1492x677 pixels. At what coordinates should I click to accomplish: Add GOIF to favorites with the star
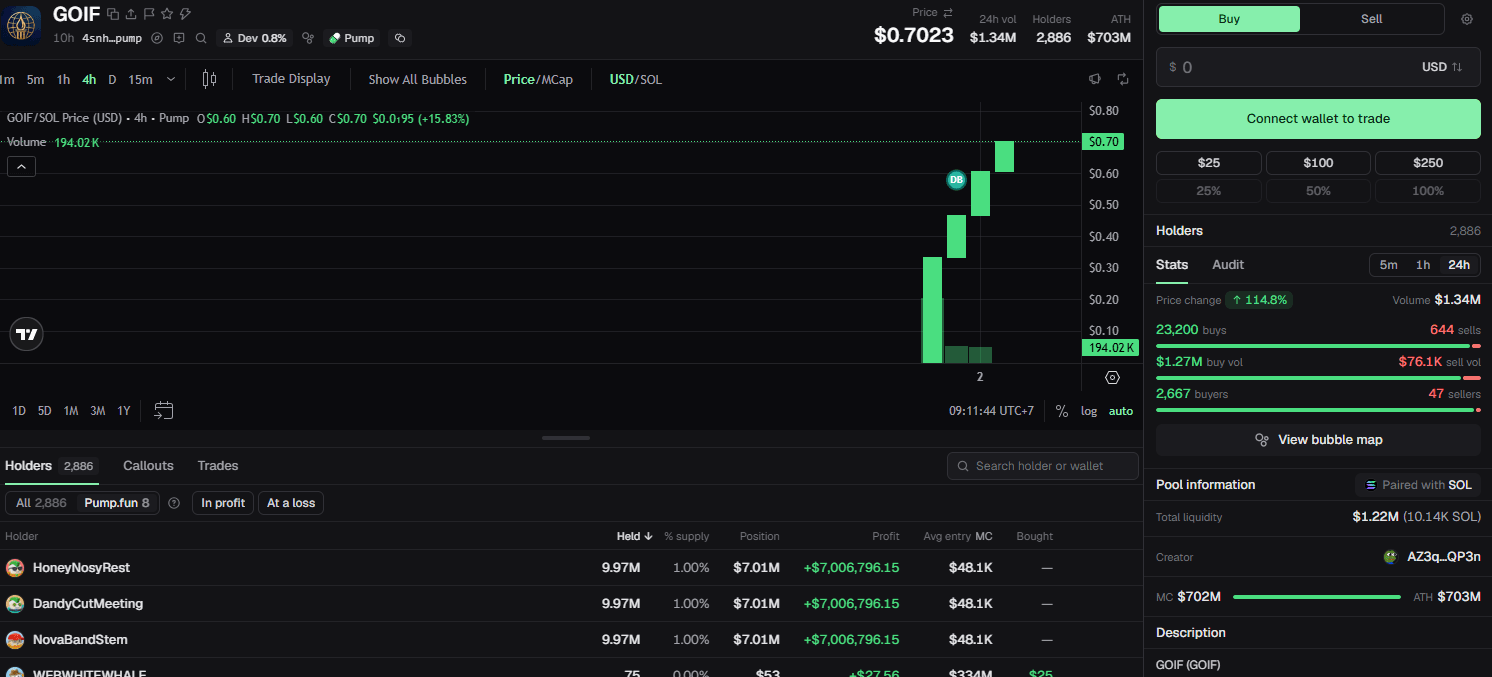pyautogui.click(x=167, y=14)
